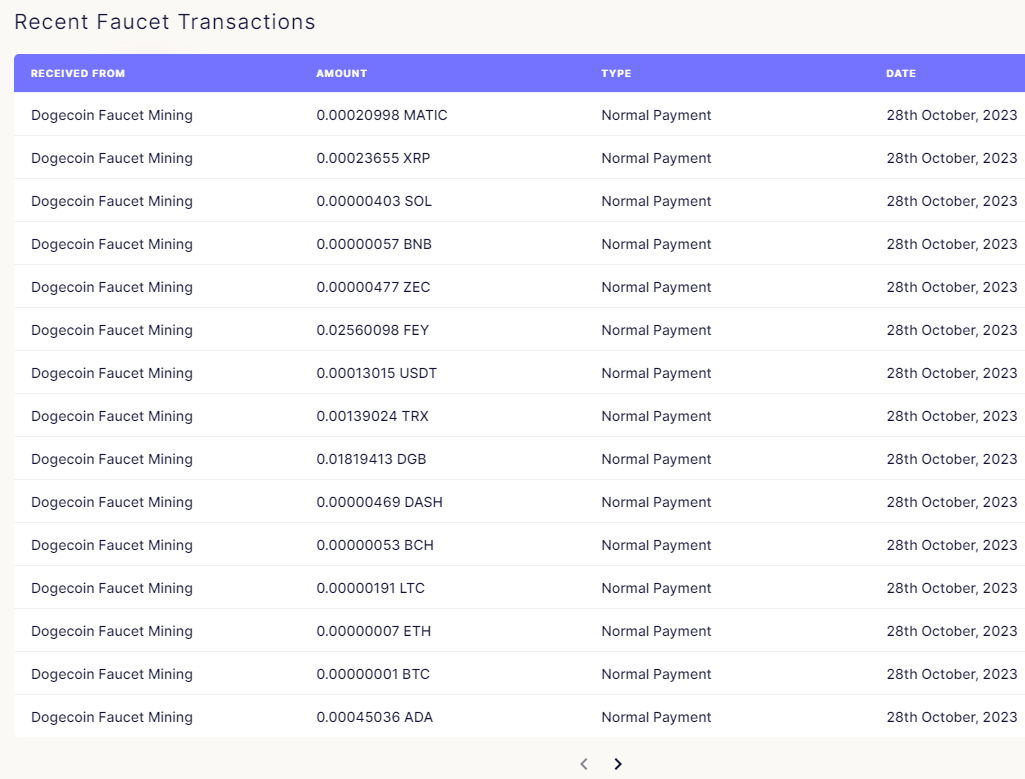The image size is (1025, 779).
Task: Select the 0.00023655 XRP amount
Action: pyautogui.click(x=373, y=158)
